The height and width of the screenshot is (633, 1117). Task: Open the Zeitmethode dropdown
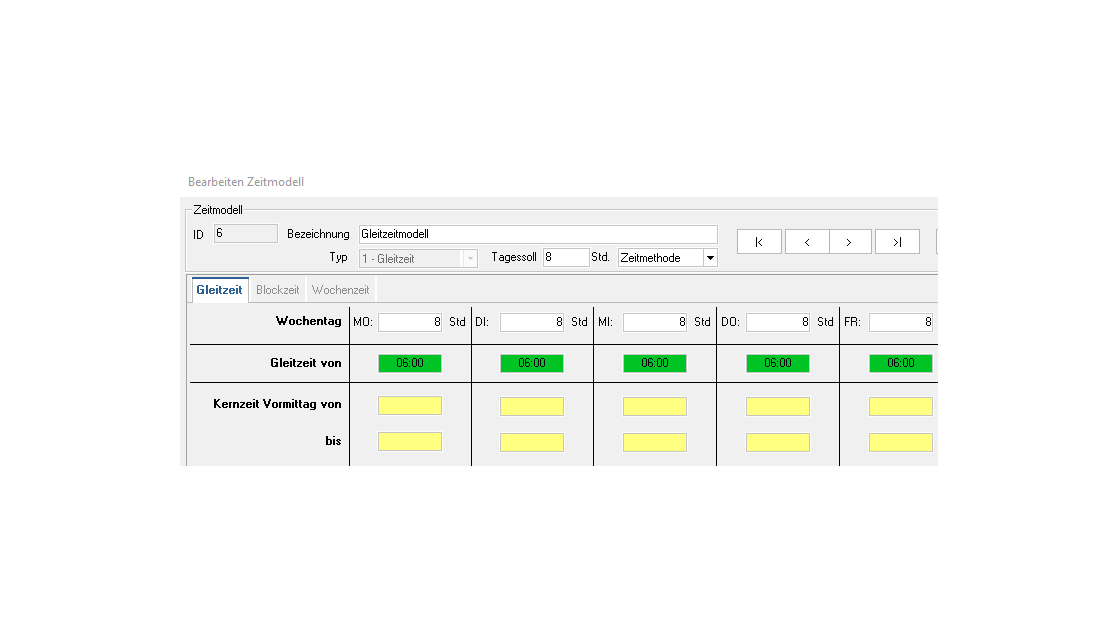(710, 258)
